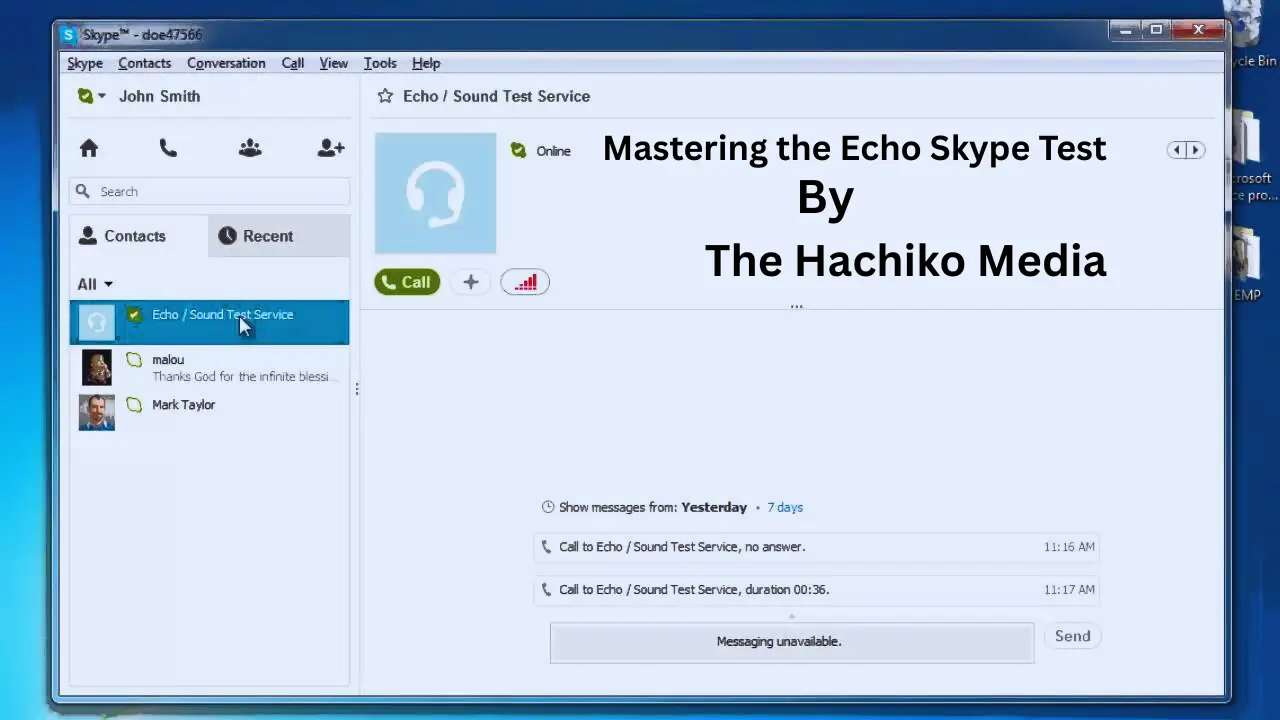Expand the All contacts filter dropdown
Viewport: 1280px width, 720px height.
(x=95, y=284)
